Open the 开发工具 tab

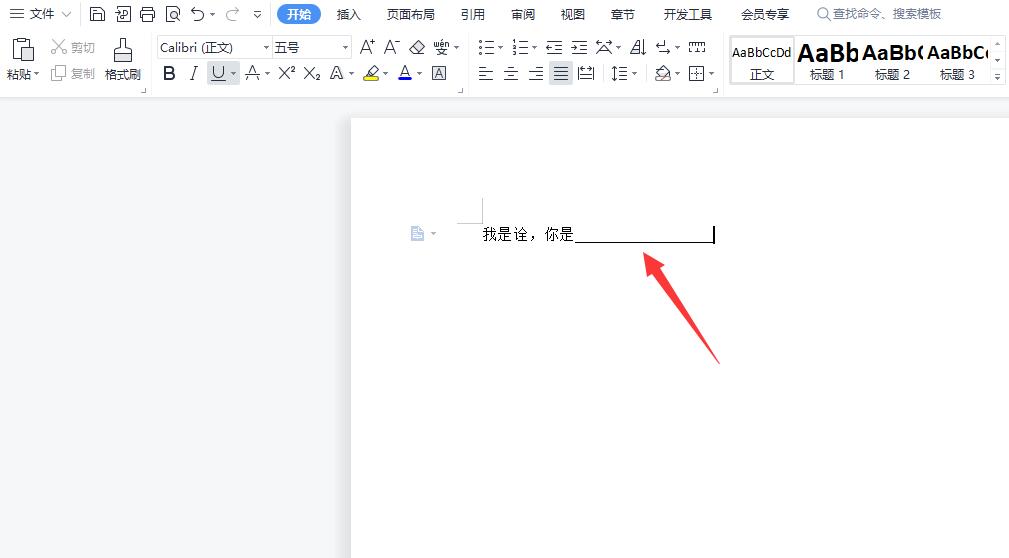pos(688,14)
